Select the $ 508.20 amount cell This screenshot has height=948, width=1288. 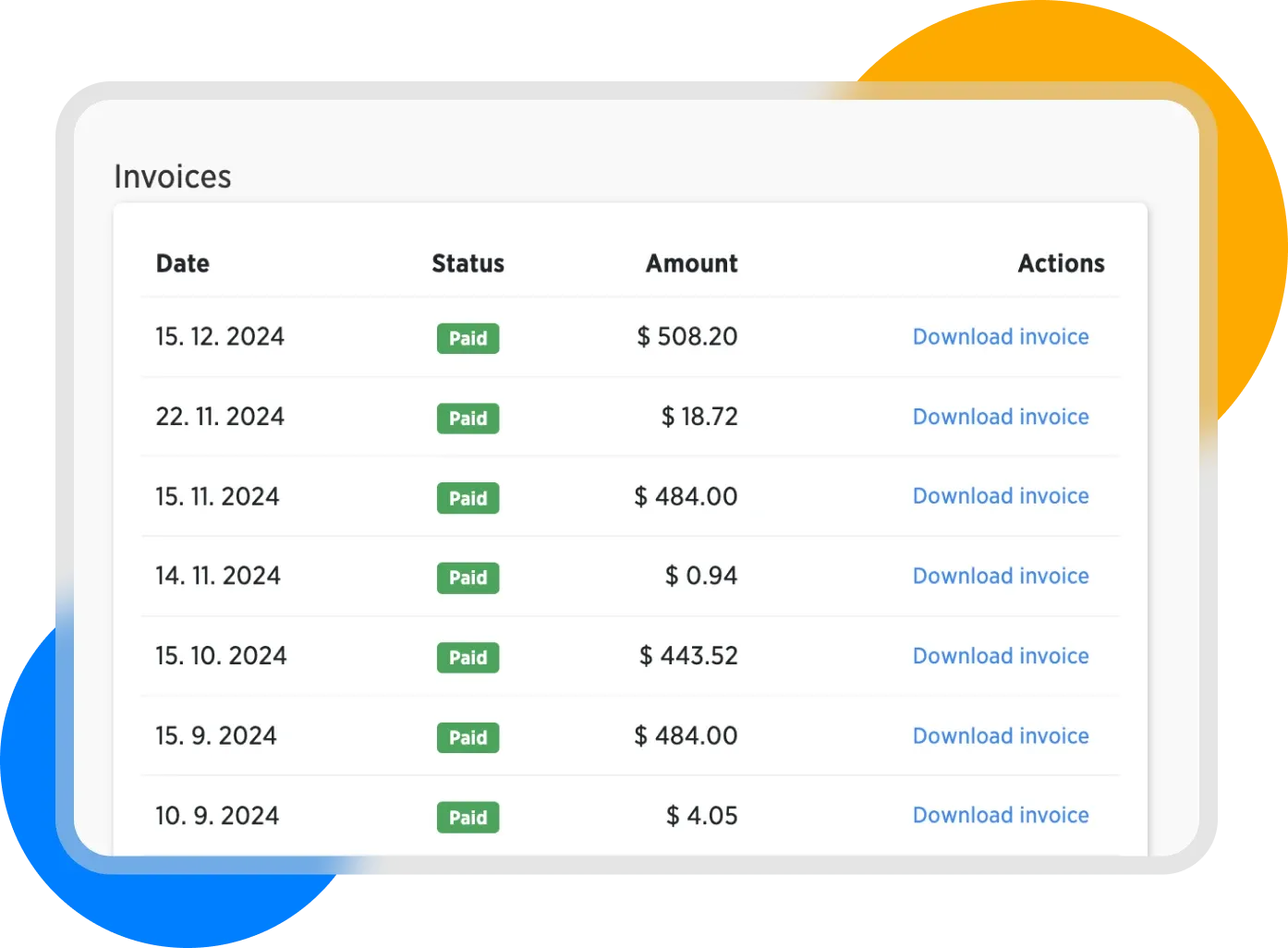click(x=687, y=337)
